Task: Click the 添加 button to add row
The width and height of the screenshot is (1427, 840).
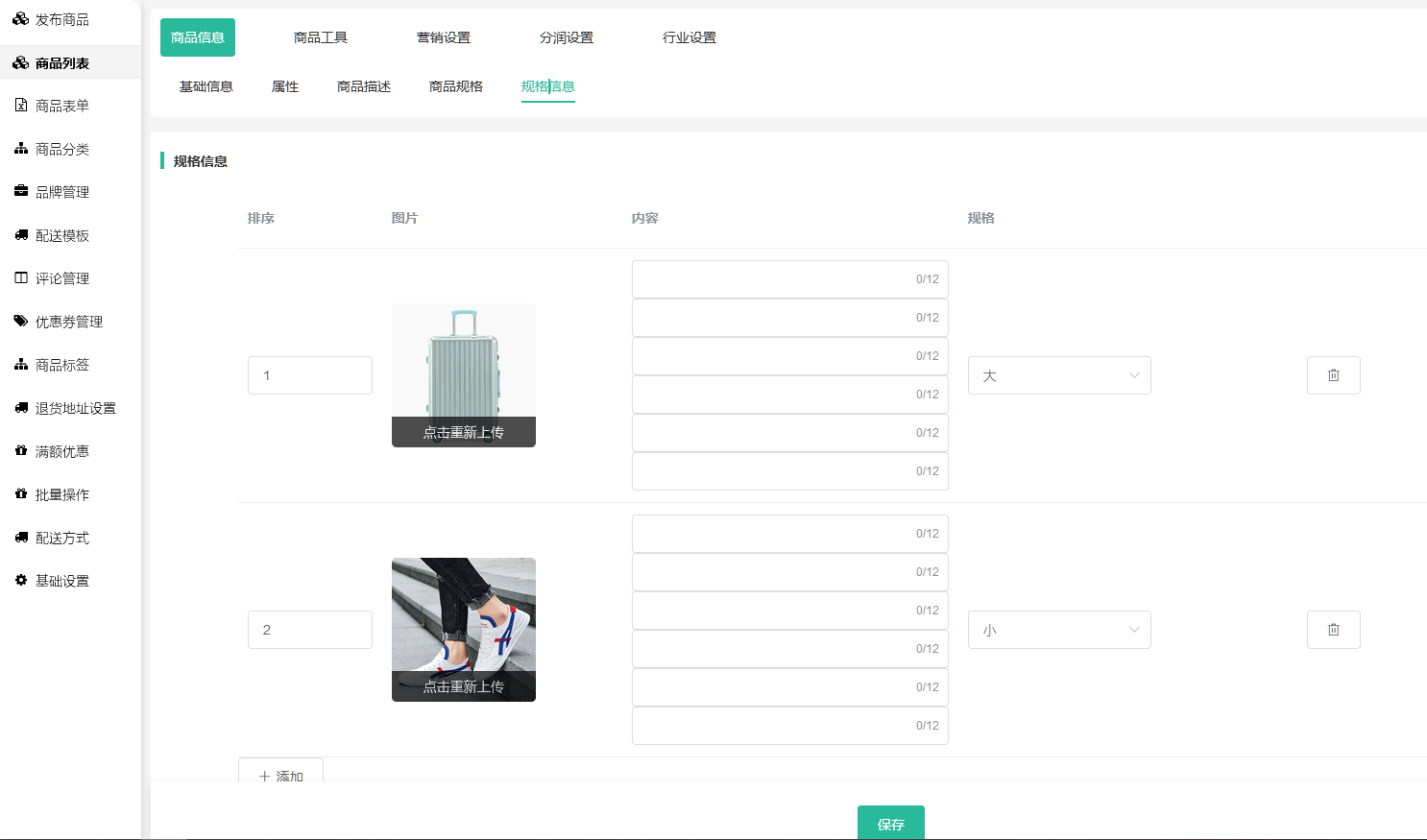Action: point(280,774)
